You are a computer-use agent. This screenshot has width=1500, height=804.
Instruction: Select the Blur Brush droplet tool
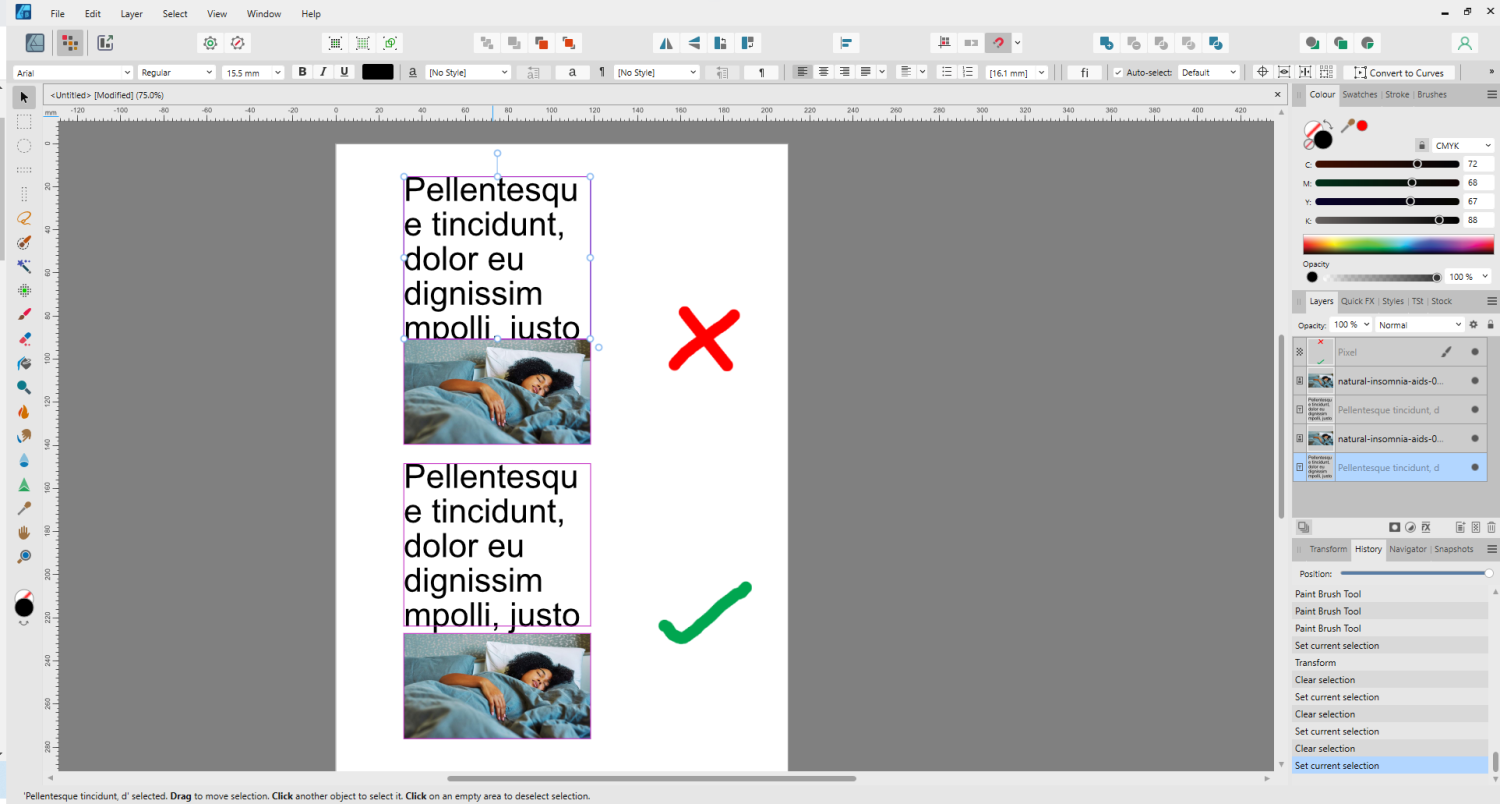pos(24,460)
